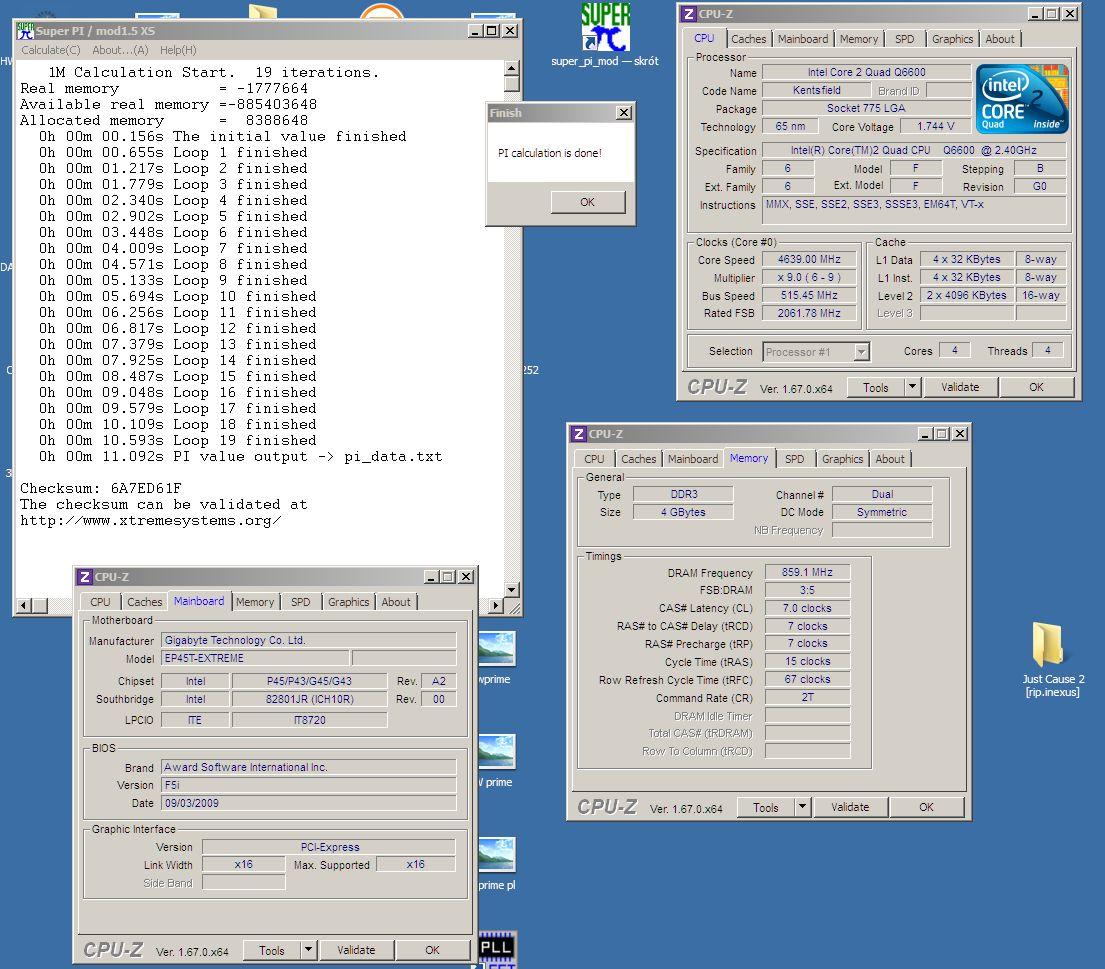The width and height of the screenshot is (1105, 969).
Task: Click the DRAM Frequency 859.1 MHz field
Action: click(x=807, y=572)
